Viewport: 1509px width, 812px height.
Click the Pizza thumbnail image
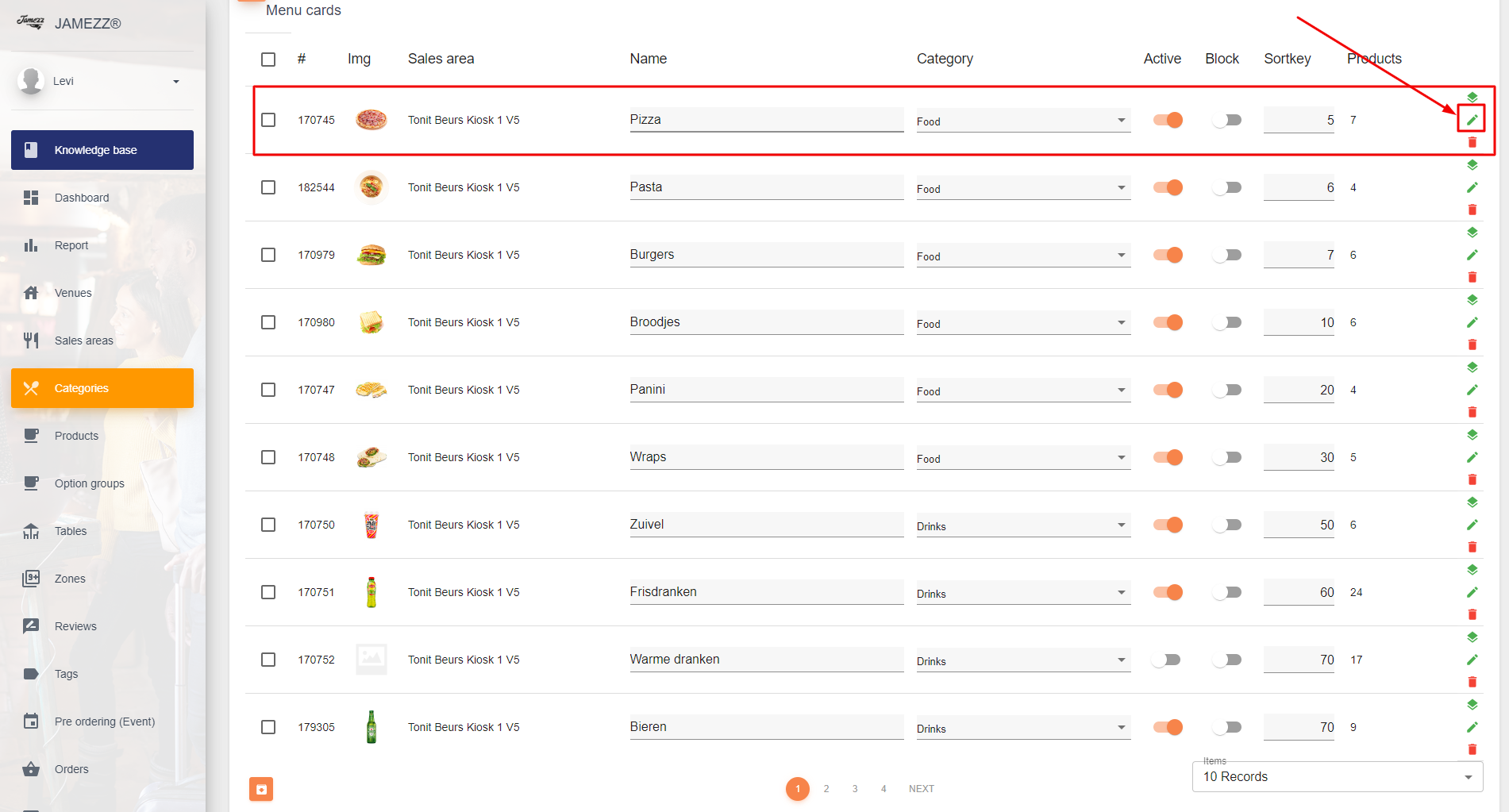pyautogui.click(x=371, y=120)
